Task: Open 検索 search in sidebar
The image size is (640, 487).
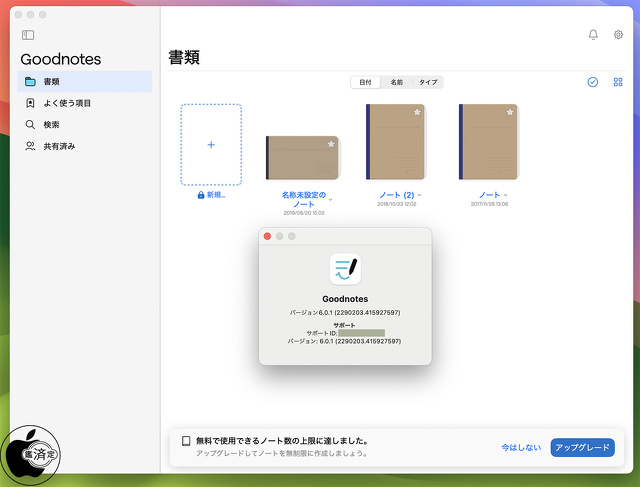Action: tap(85, 125)
